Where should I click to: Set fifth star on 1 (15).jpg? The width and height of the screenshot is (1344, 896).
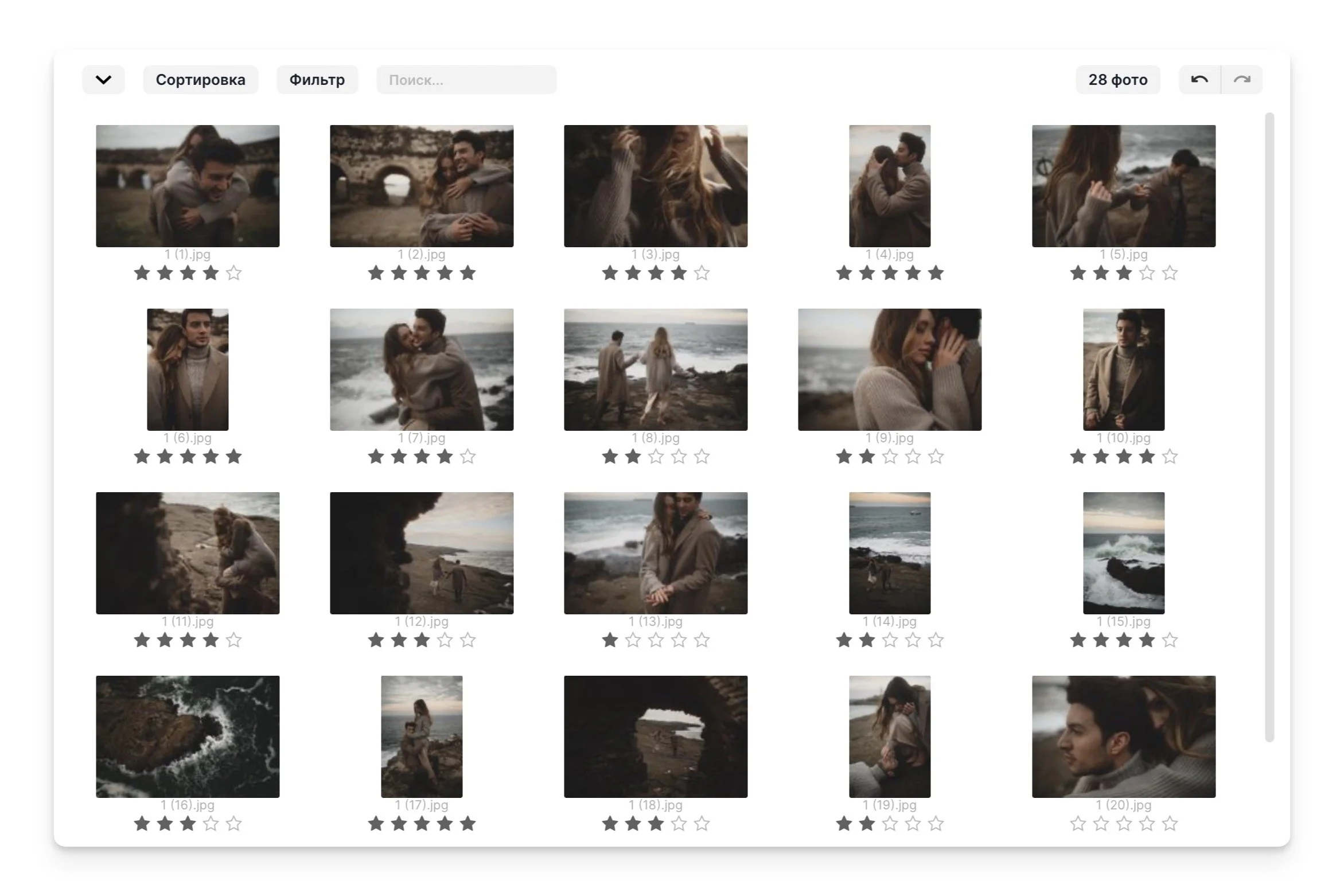1170,640
